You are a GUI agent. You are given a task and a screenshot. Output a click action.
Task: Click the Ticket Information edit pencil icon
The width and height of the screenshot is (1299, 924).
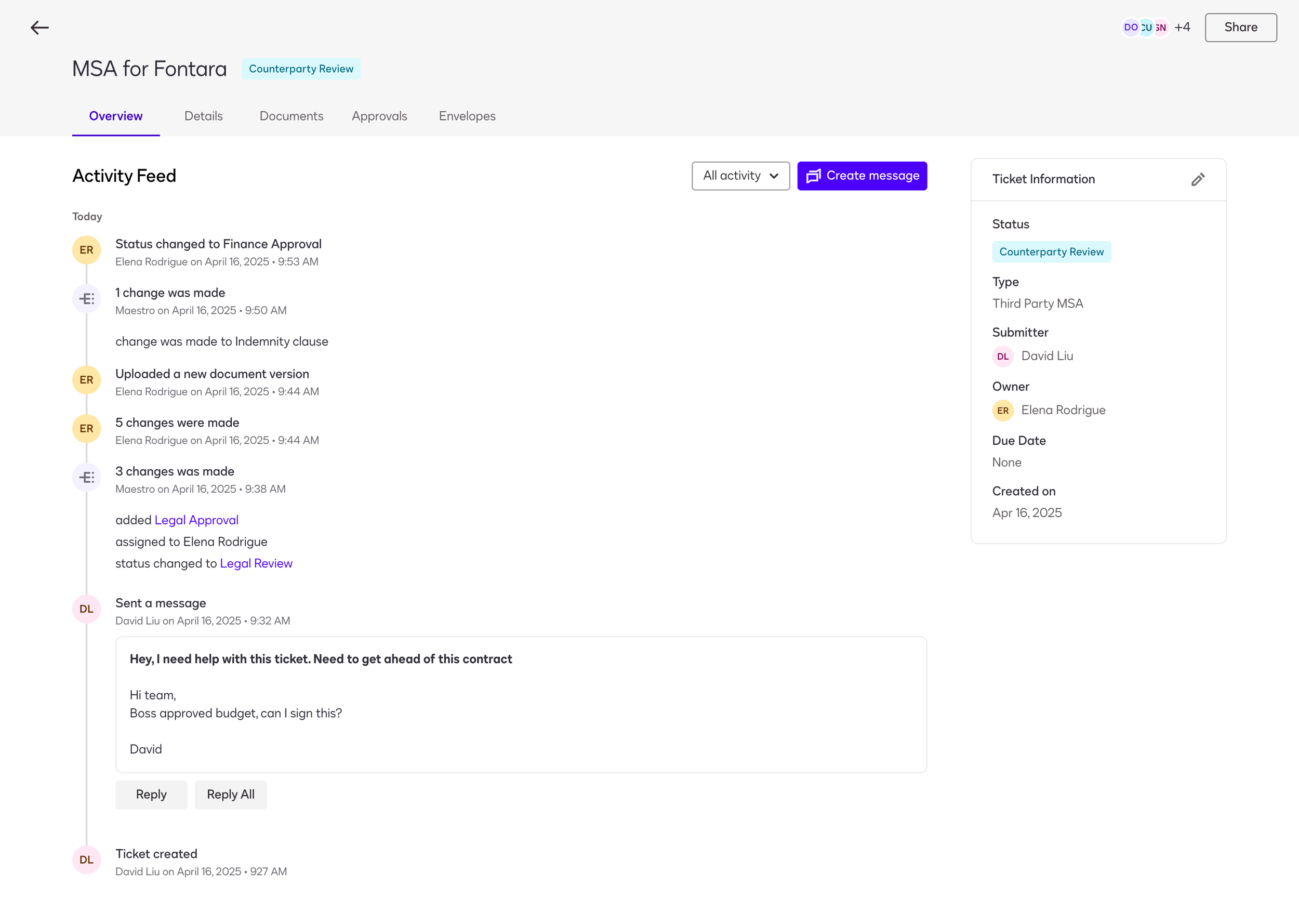click(1197, 180)
